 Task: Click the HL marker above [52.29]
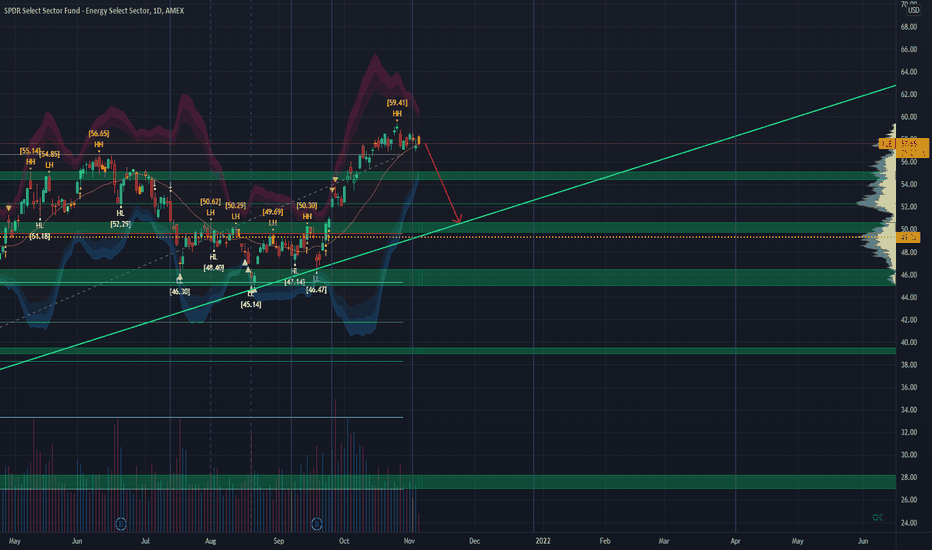click(120, 213)
